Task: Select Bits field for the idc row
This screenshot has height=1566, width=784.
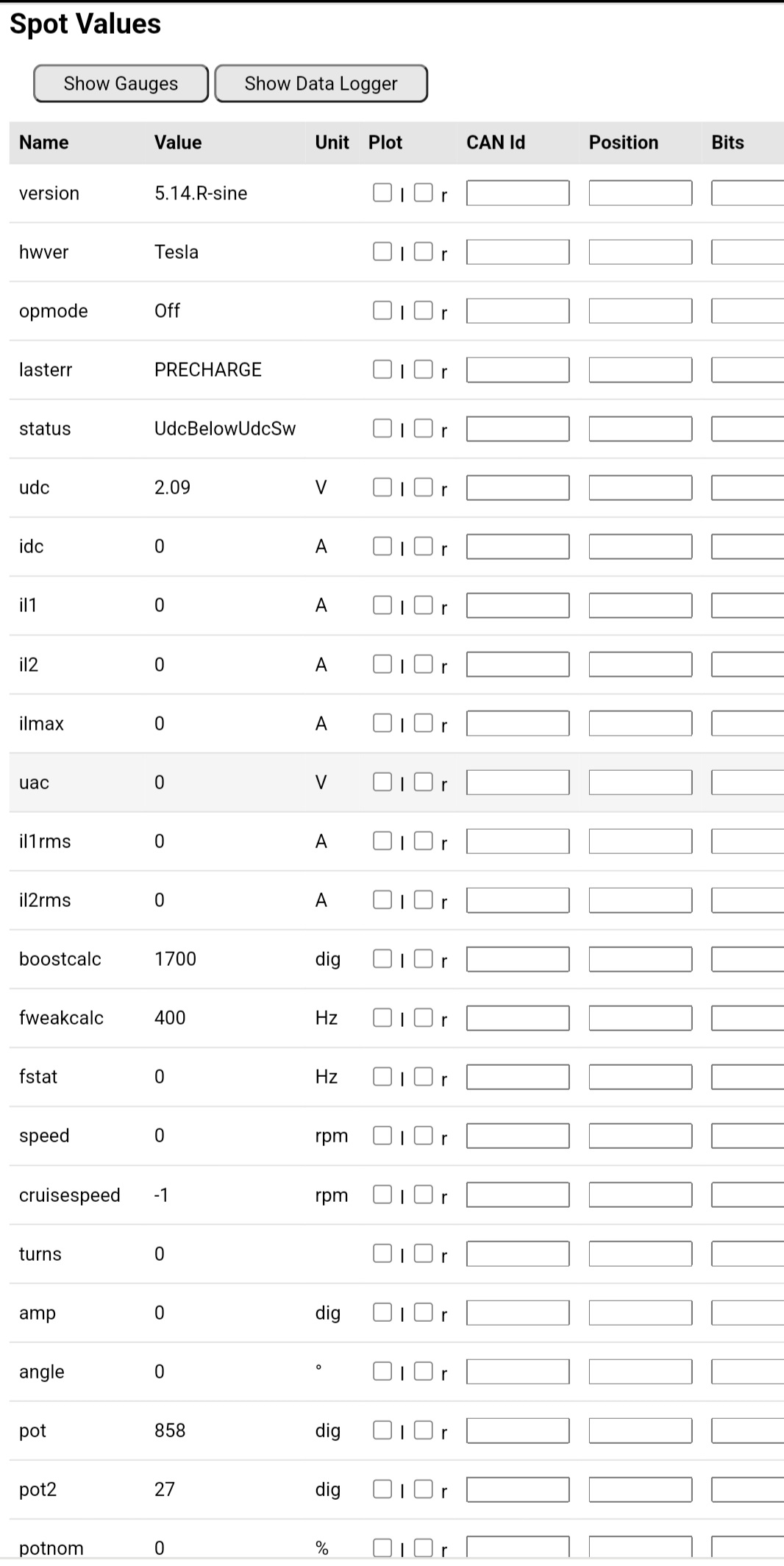Action: [747, 547]
